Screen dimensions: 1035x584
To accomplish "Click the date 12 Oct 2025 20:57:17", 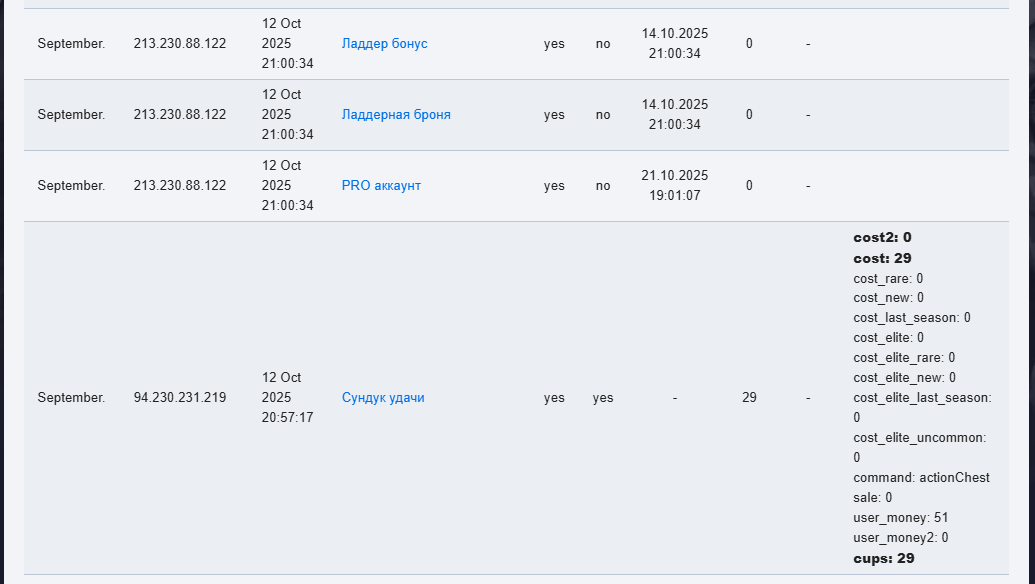I will [x=287, y=398].
